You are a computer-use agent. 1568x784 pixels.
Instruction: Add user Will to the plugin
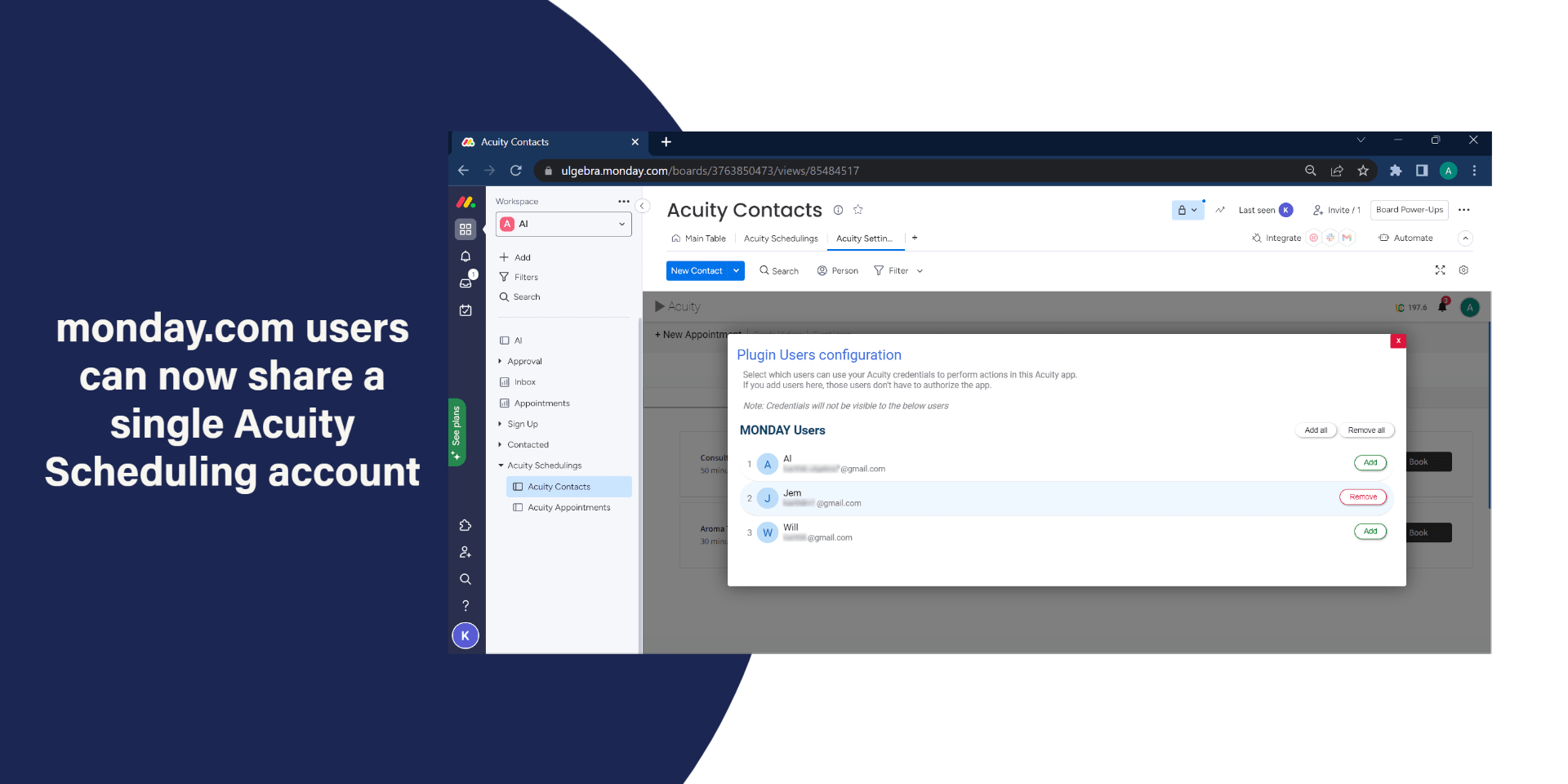coord(1370,531)
